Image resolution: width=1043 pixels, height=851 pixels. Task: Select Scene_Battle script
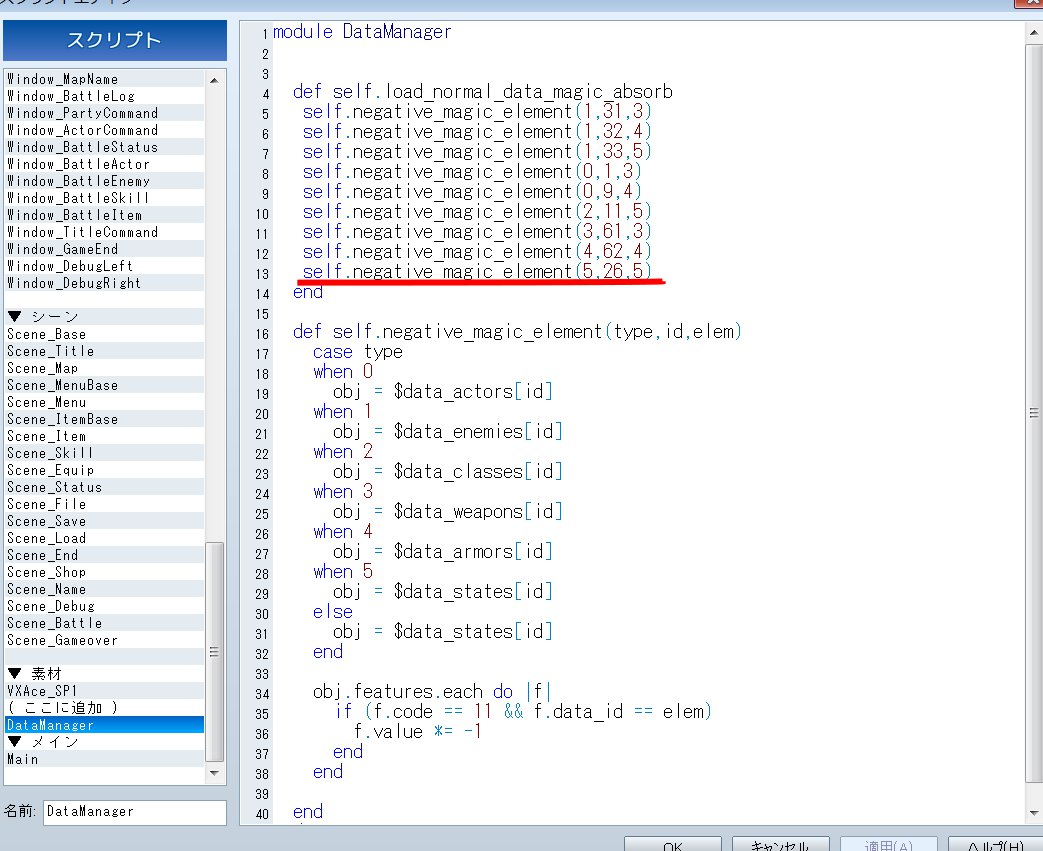(104, 623)
